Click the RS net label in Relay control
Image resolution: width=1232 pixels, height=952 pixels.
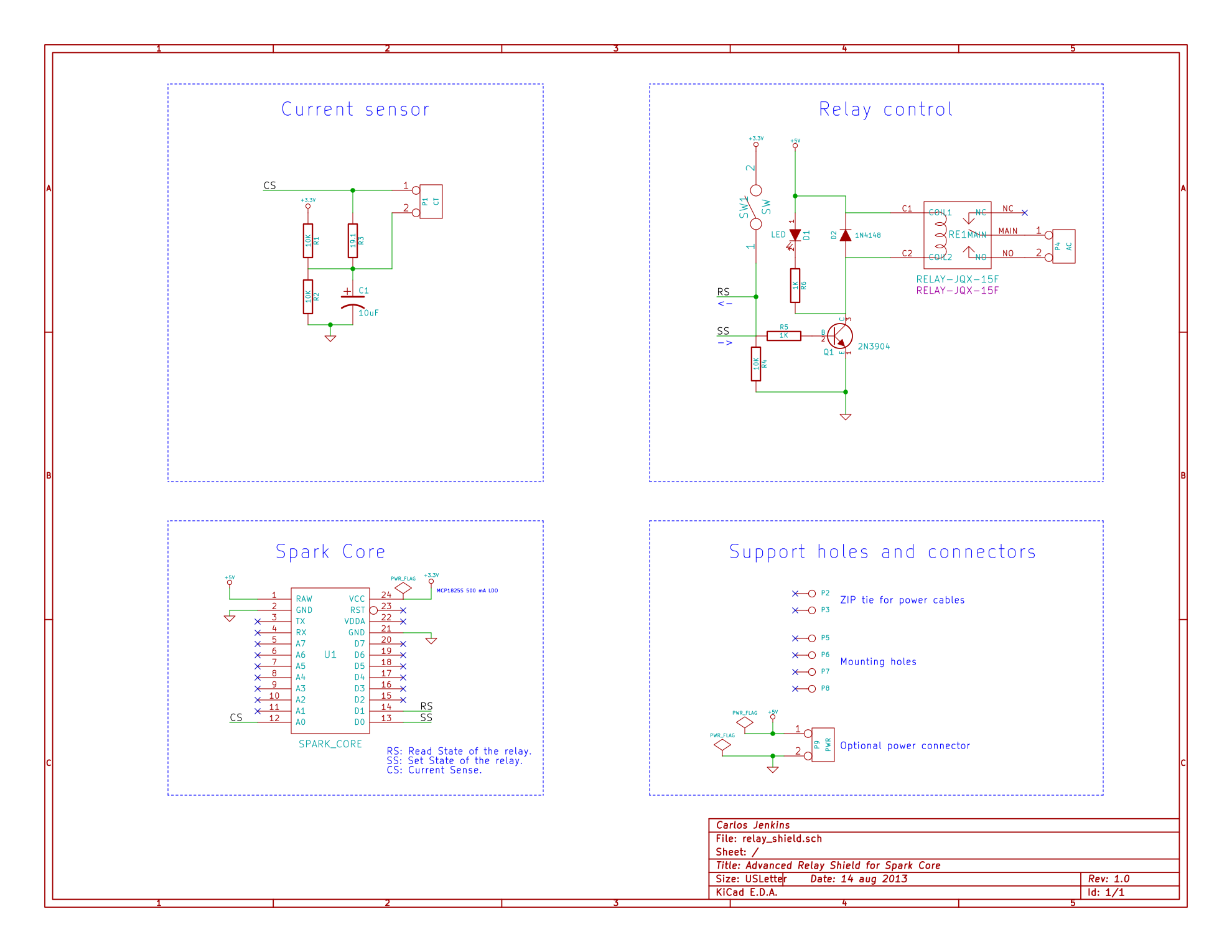[723, 292]
